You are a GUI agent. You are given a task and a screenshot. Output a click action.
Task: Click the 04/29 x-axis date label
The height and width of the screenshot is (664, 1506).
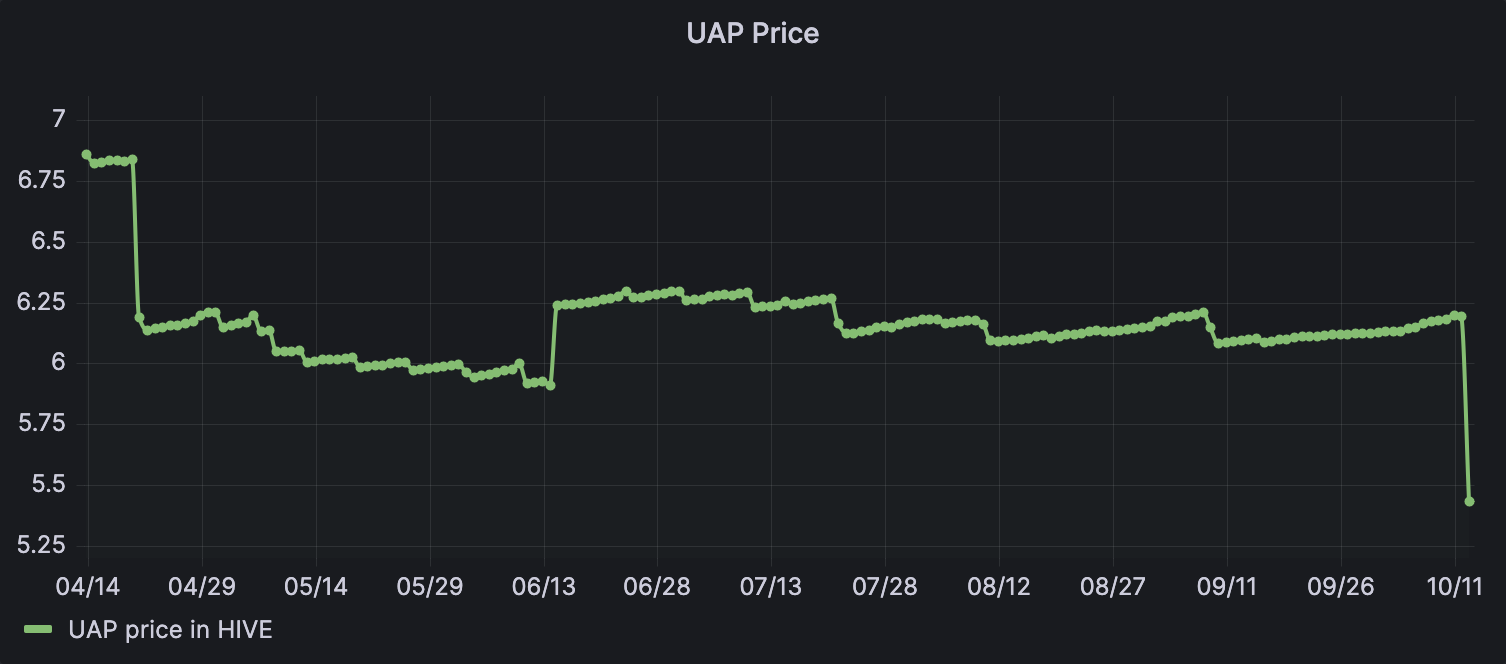click(202, 586)
